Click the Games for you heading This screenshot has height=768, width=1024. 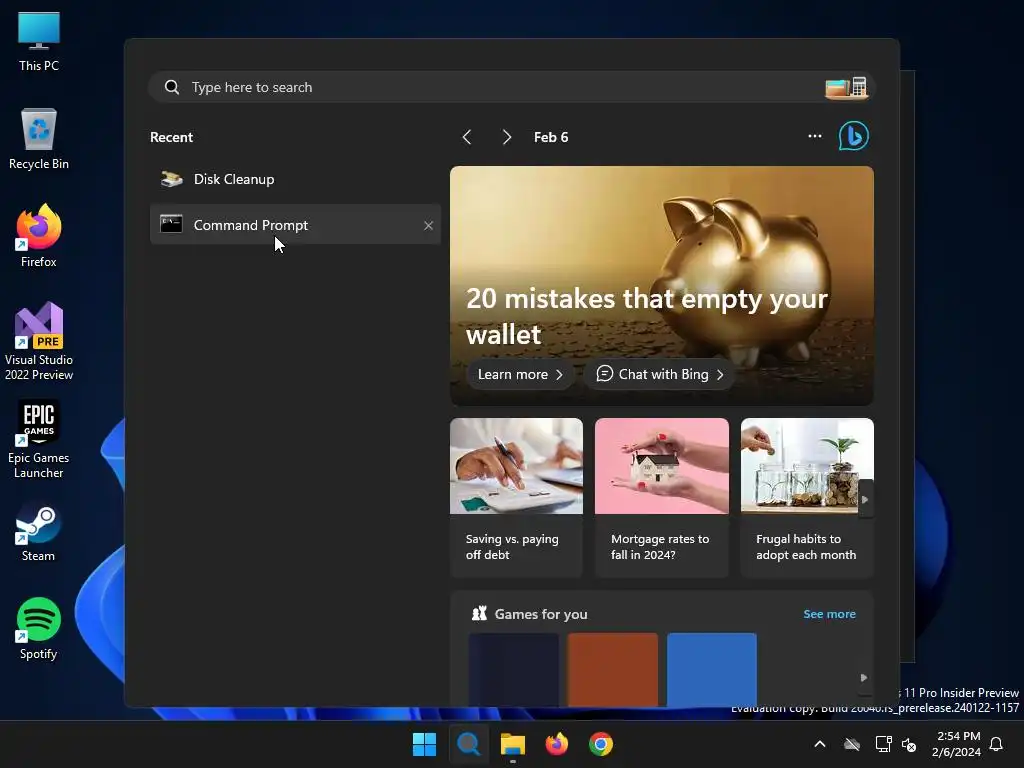[x=541, y=614]
